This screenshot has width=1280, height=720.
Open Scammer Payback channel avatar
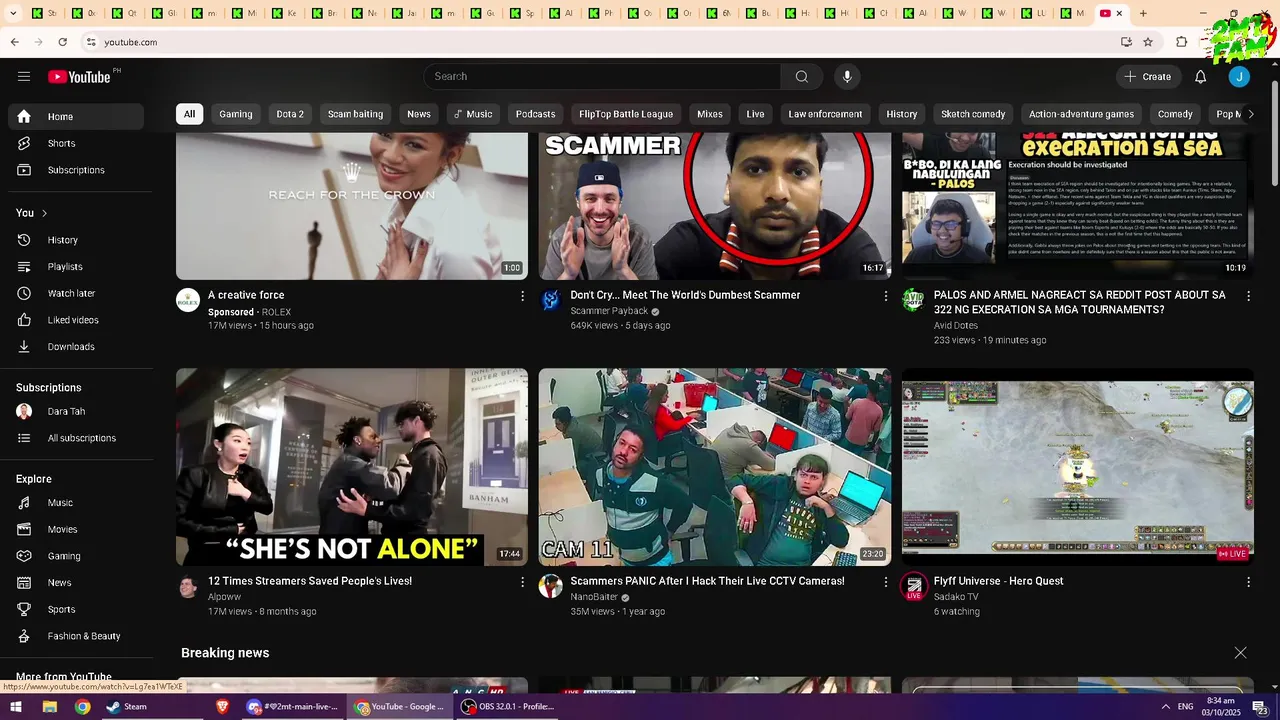coord(551,300)
